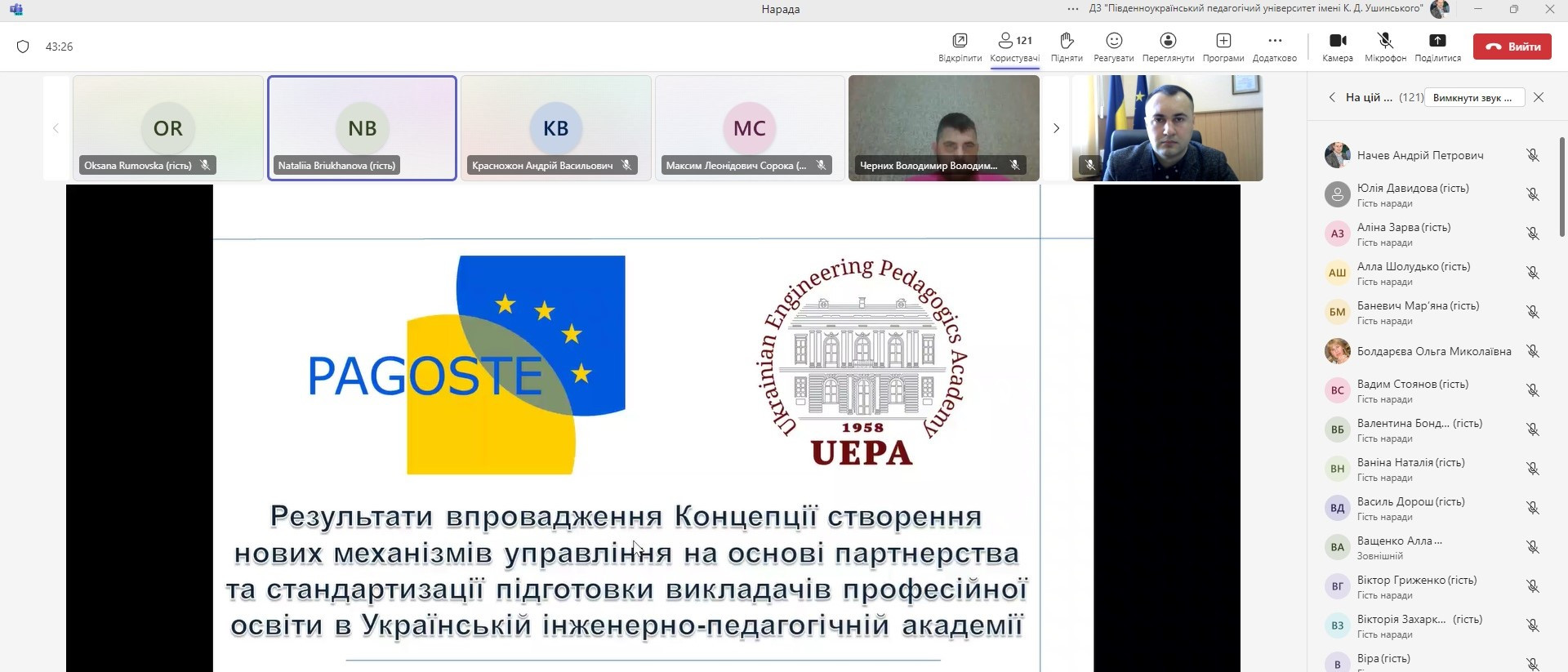Select participant Вадим Стоянов (гість)

point(1432,390)
